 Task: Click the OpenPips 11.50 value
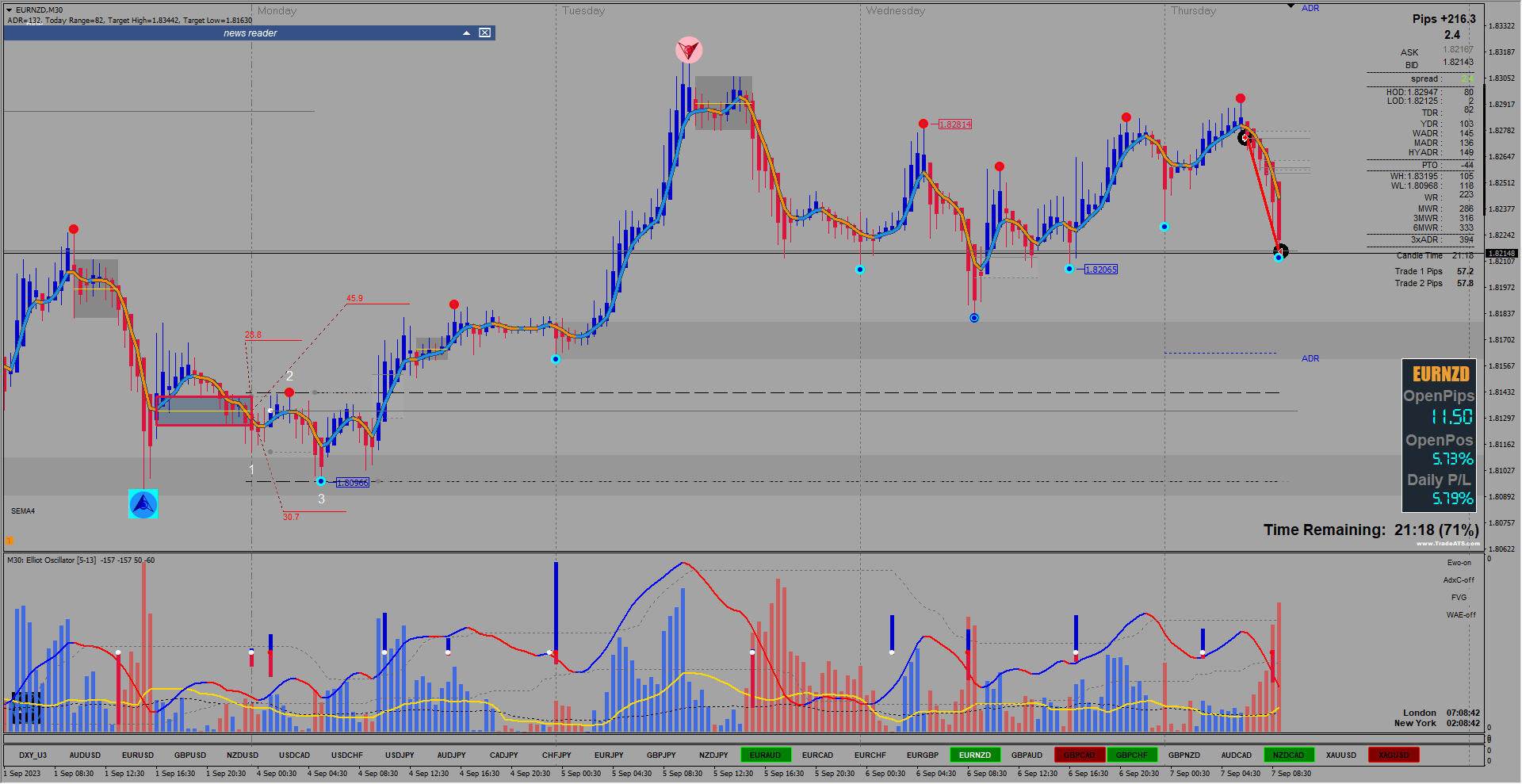tap(1451, 417)
